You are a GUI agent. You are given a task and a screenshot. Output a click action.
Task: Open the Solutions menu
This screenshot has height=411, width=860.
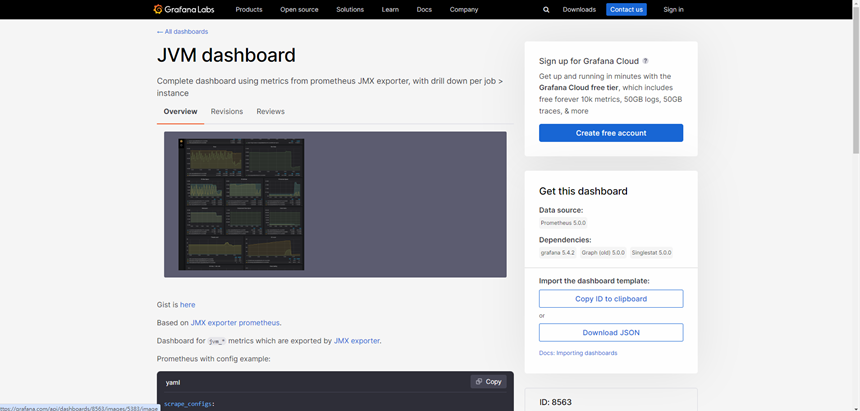pyautogui.click(x=350, y=9)
